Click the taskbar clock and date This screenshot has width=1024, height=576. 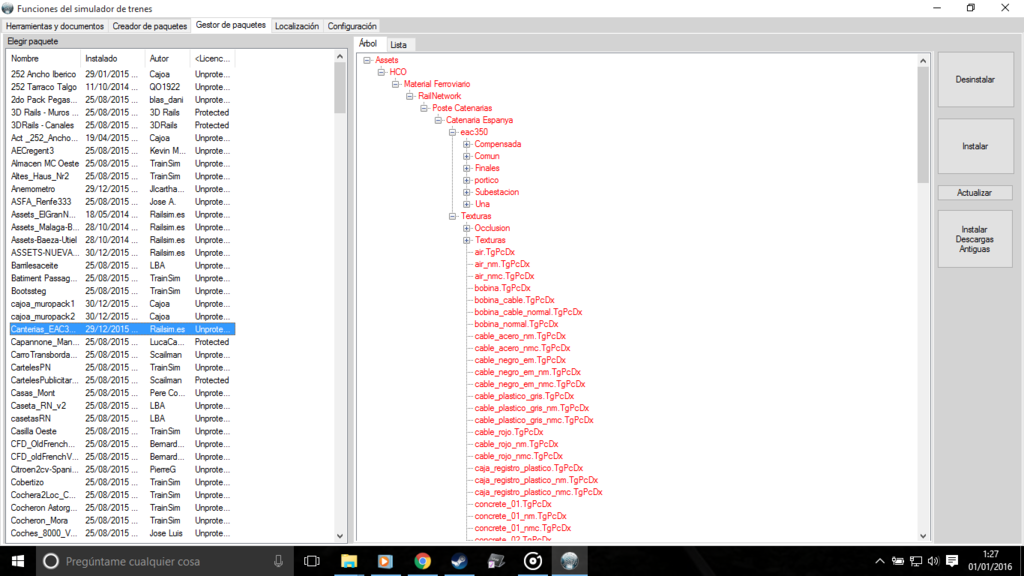991,561
